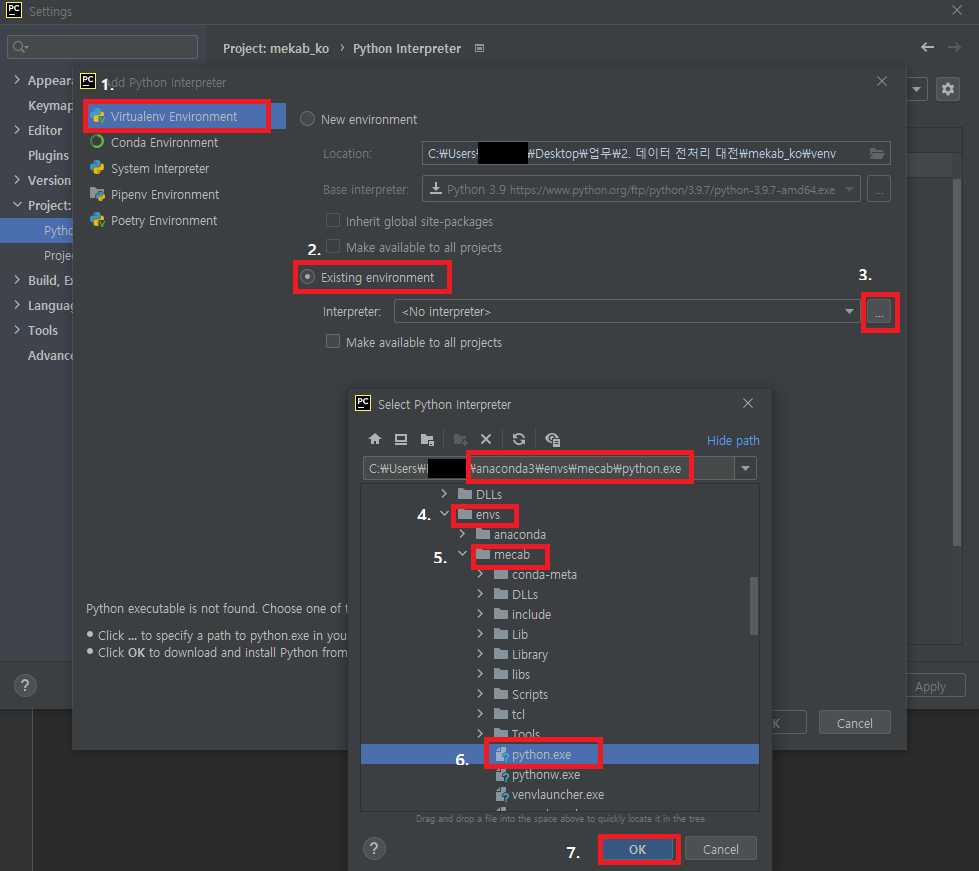Viewport: 979px width, 871px height.
Task: Expand the top DLLs folder
Action: (444, 494)
